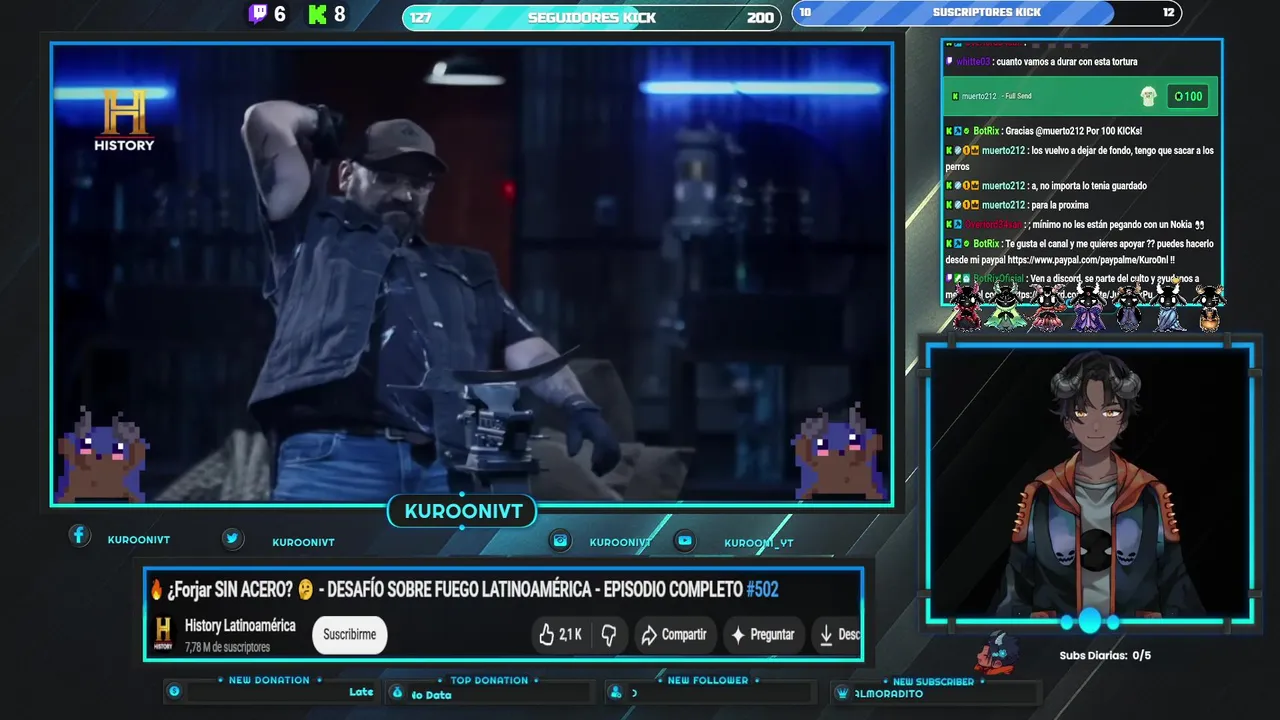
Task: Click the Nokia message in chat
Action: [1118, 225]
